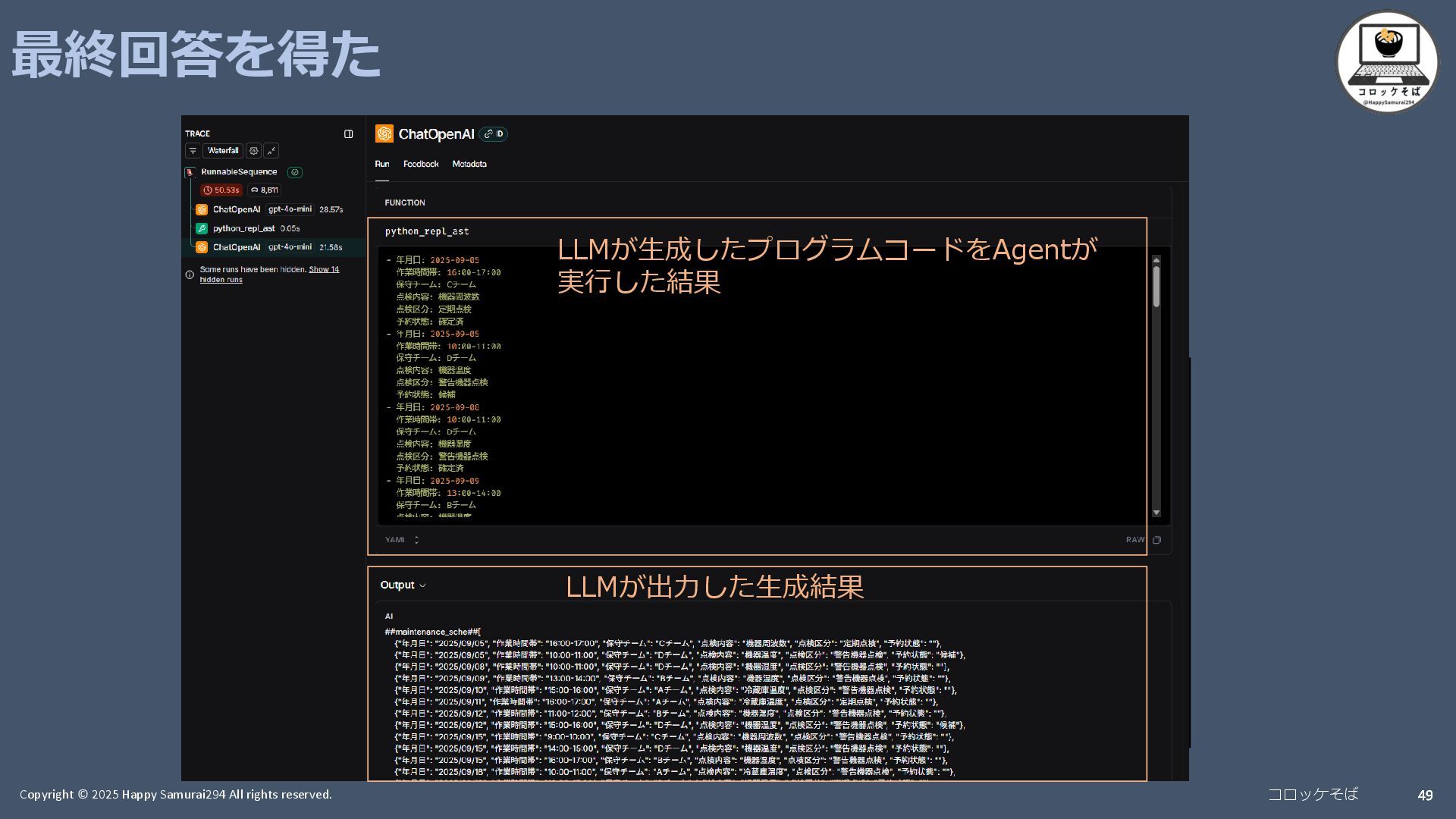This screenshot has width=1456, height=819.
Task: Open YAML format dropdown
Action: [402, 540]
